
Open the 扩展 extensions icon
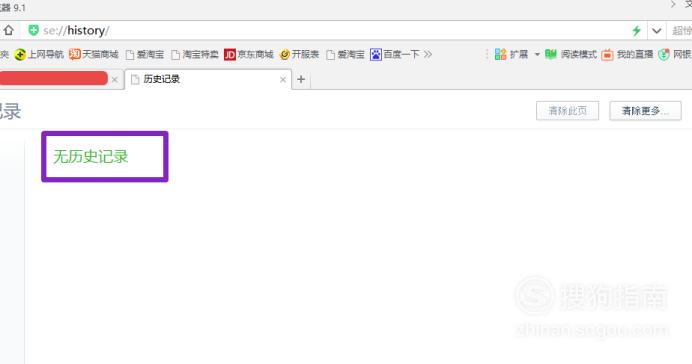click(500, 55)
